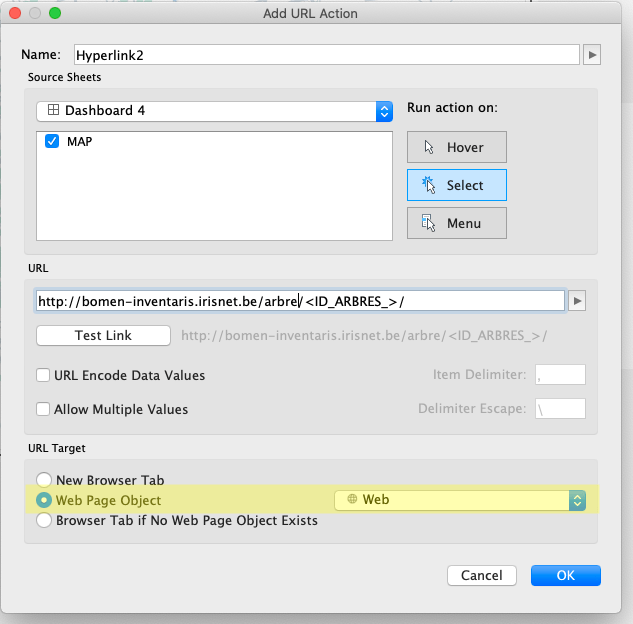Confirm with the OK button
633x624 pixels.
pos(565,575)
